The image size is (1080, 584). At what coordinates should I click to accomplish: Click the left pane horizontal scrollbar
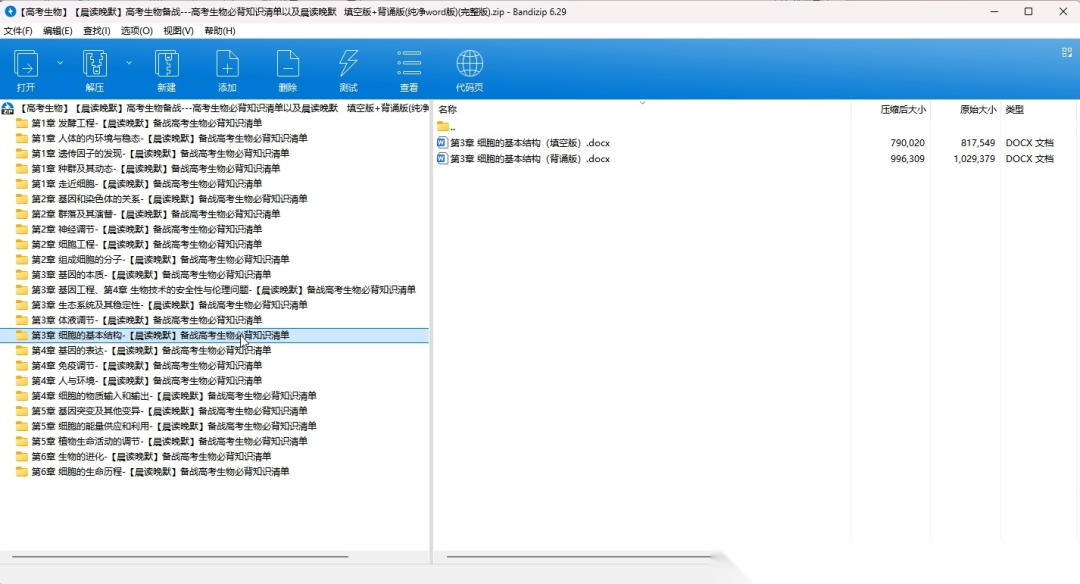coord(180,556)
